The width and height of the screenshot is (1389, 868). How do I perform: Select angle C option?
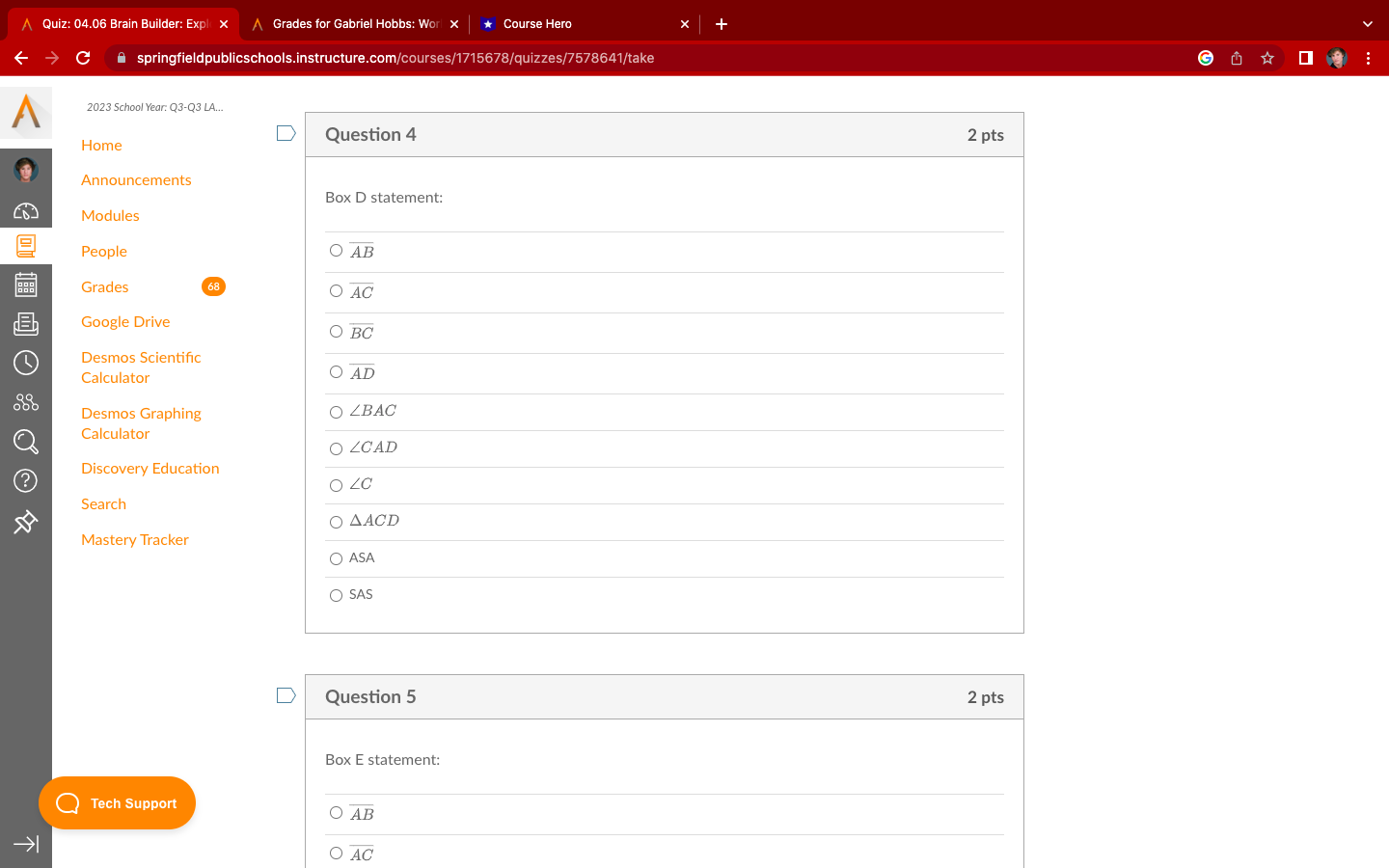pos(336,486)
